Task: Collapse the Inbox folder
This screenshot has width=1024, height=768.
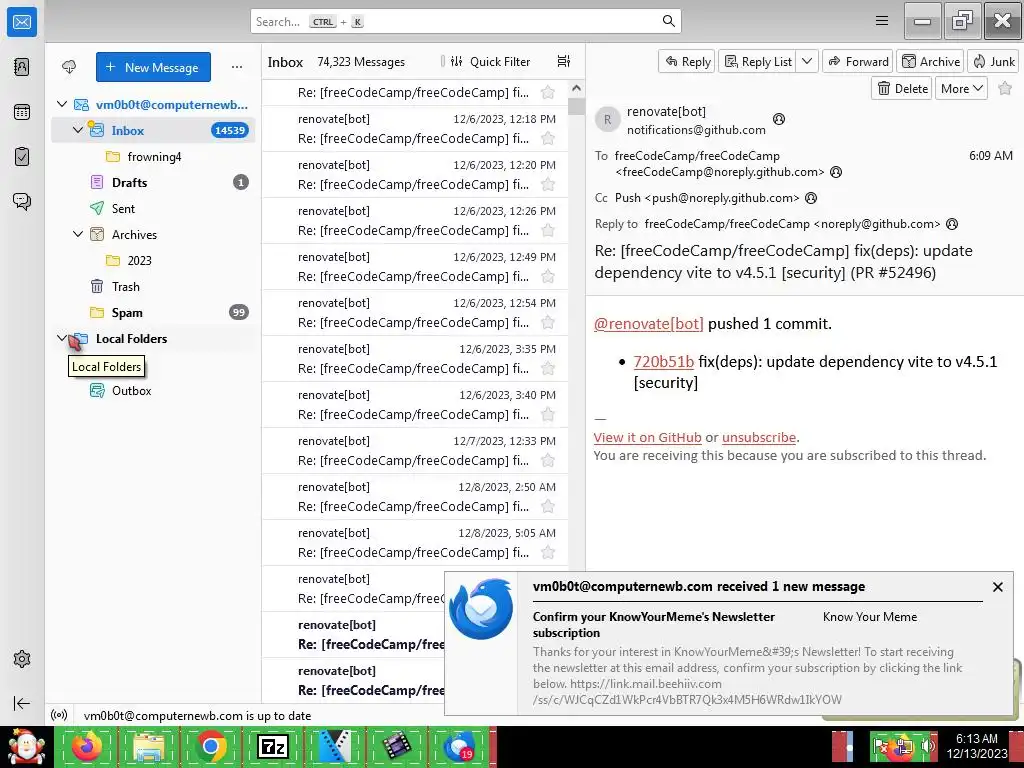Action: pos(78,130)
